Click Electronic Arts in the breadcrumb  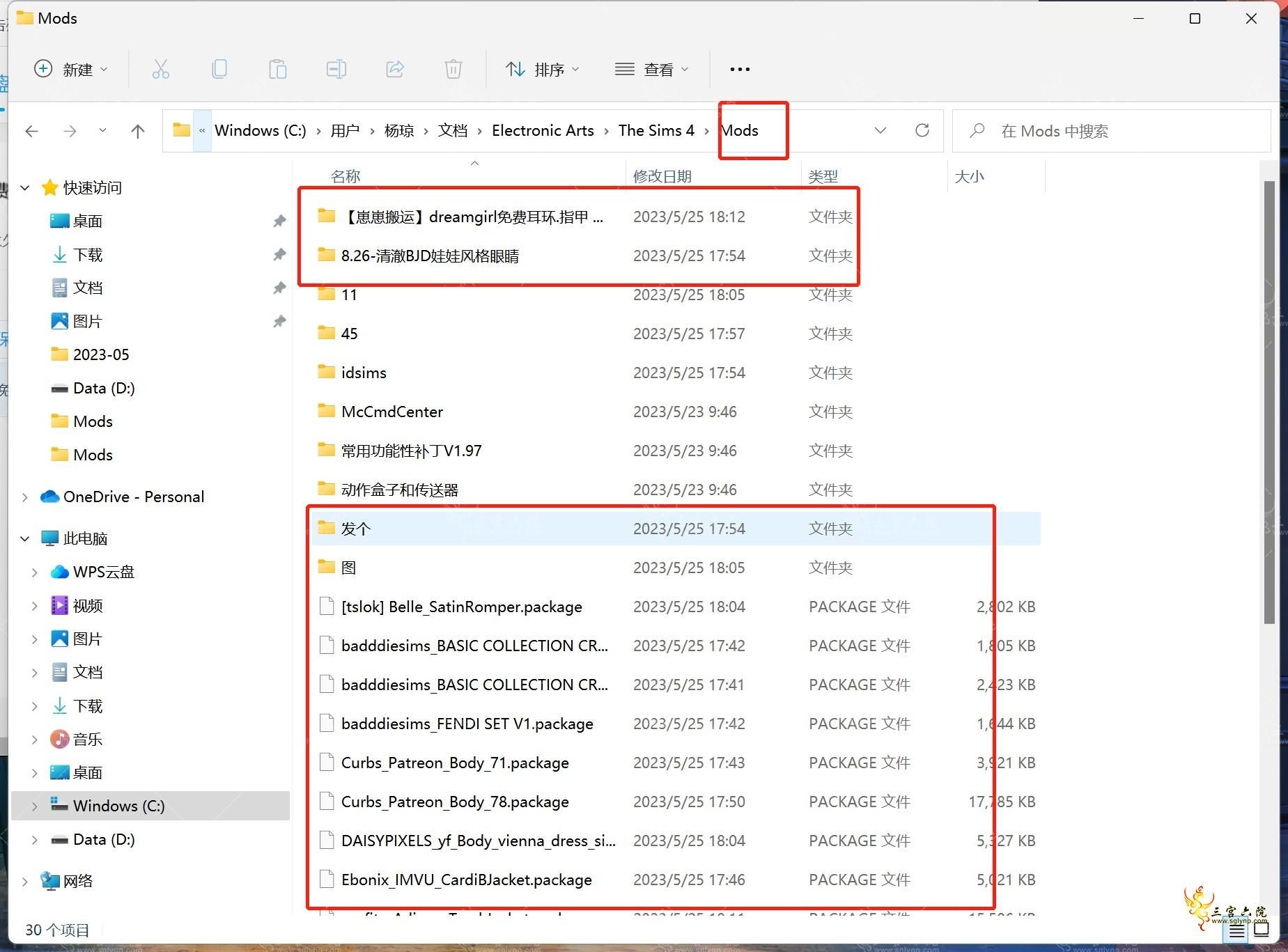point(543,130)
